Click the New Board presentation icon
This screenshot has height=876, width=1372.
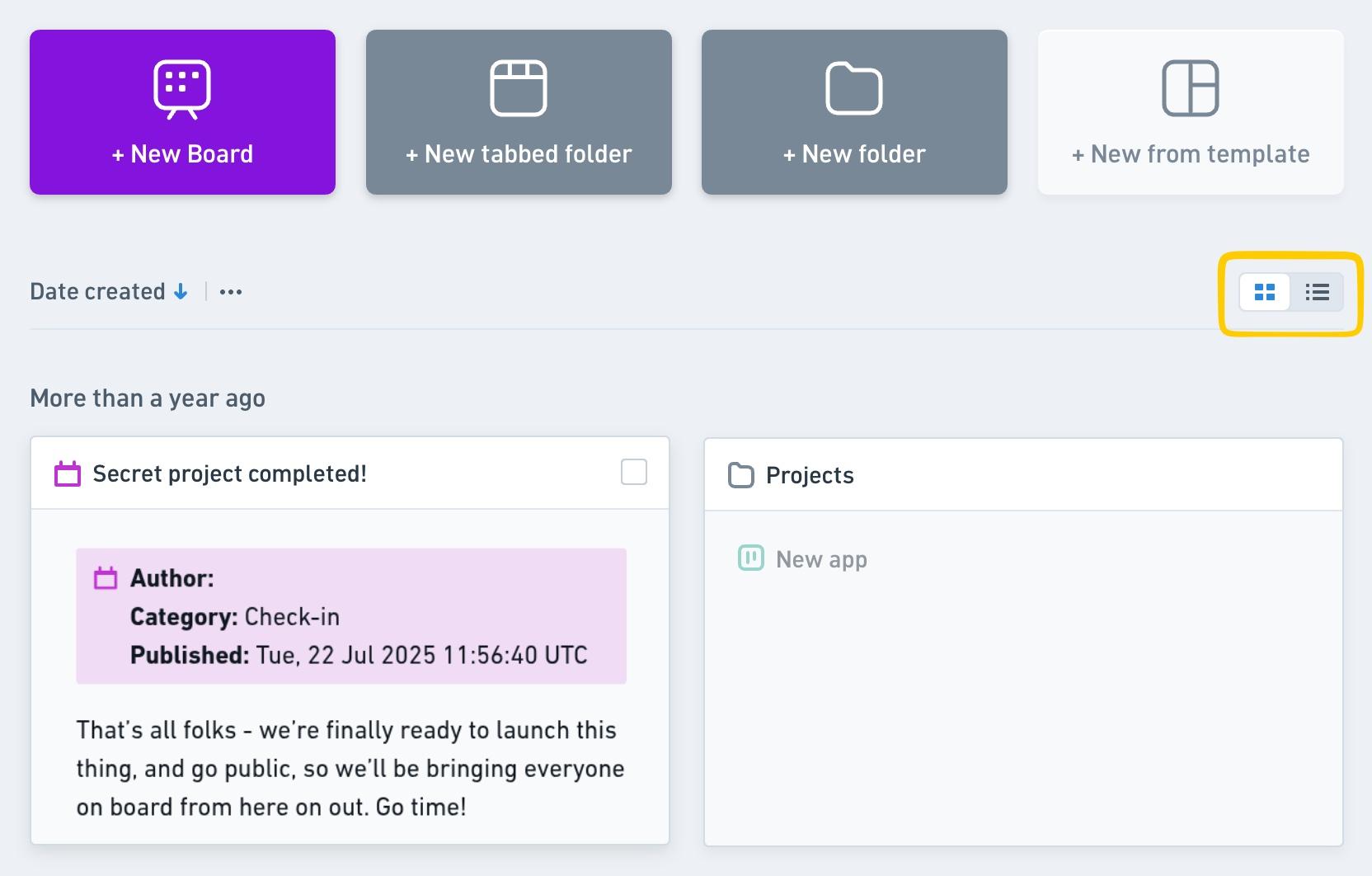pos(182,89)
